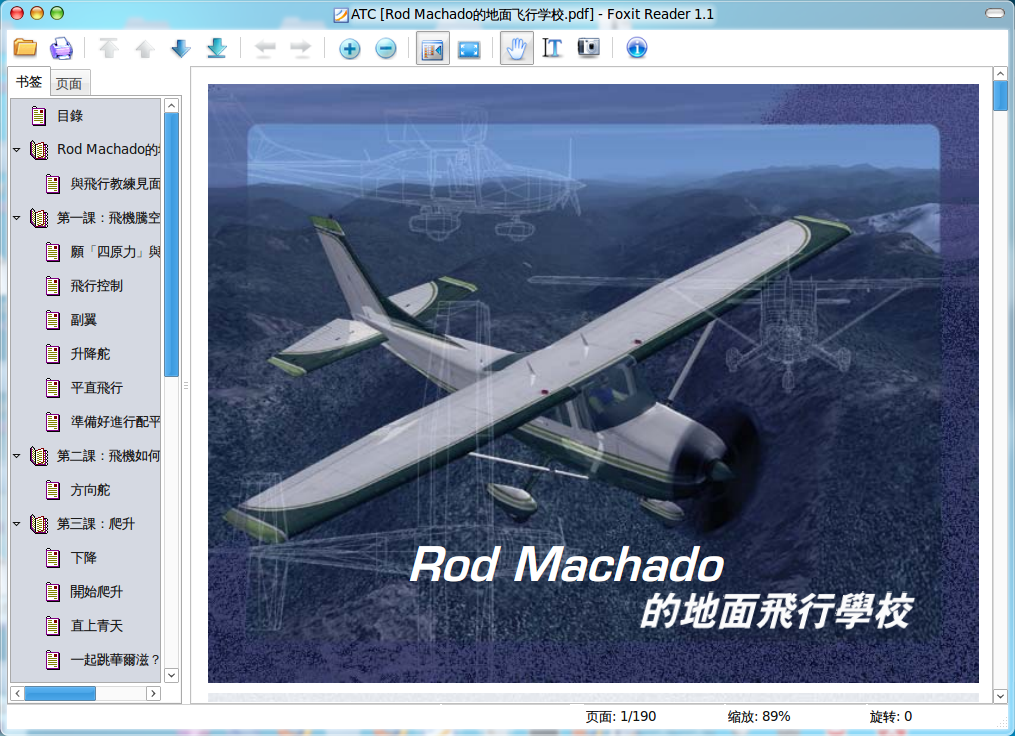The image size is (1015, 736).
Task: Click the 缩放: 89% status text
Action: (759, 717)
